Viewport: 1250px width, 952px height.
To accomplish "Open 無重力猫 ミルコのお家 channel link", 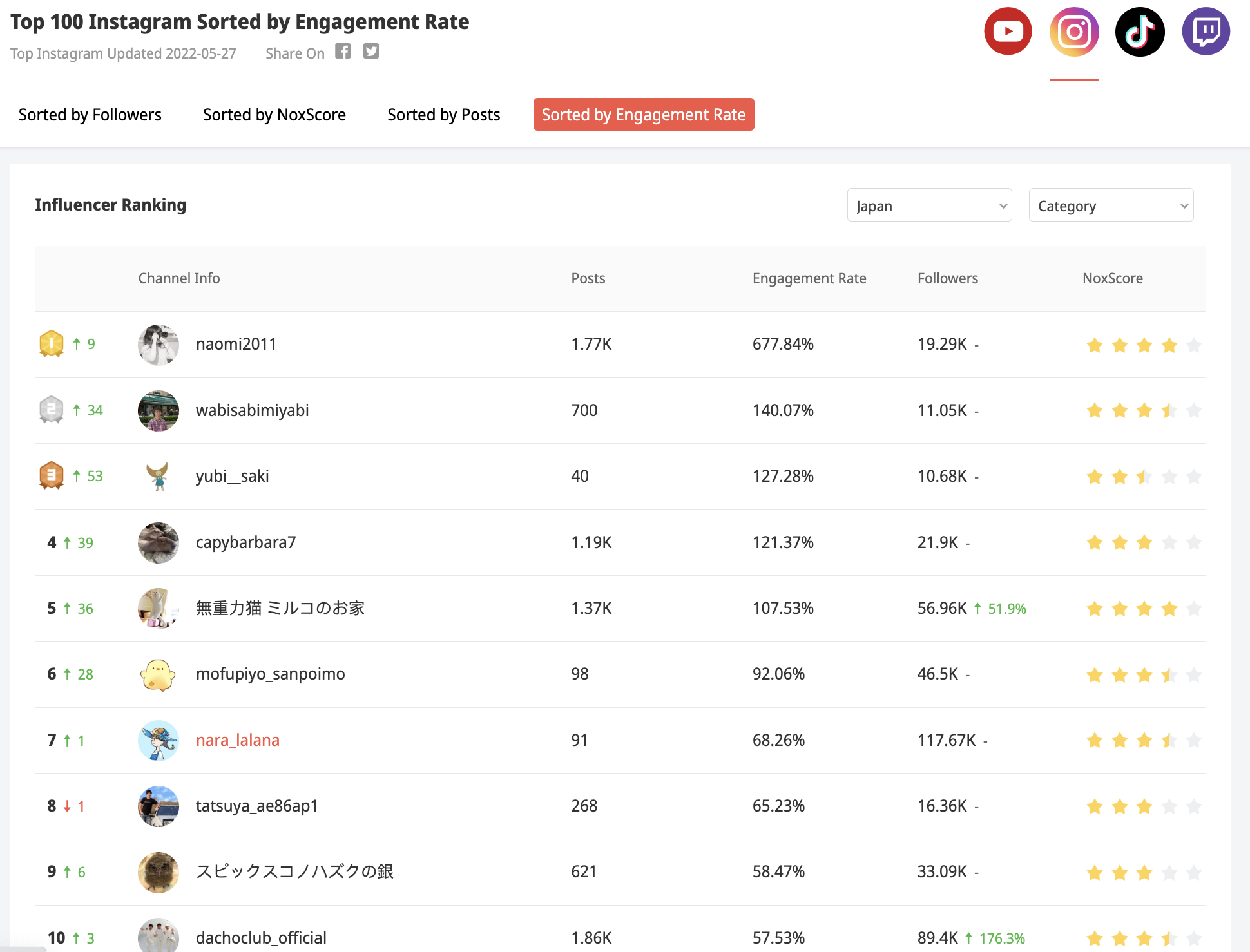I will [x=280, y=608].
